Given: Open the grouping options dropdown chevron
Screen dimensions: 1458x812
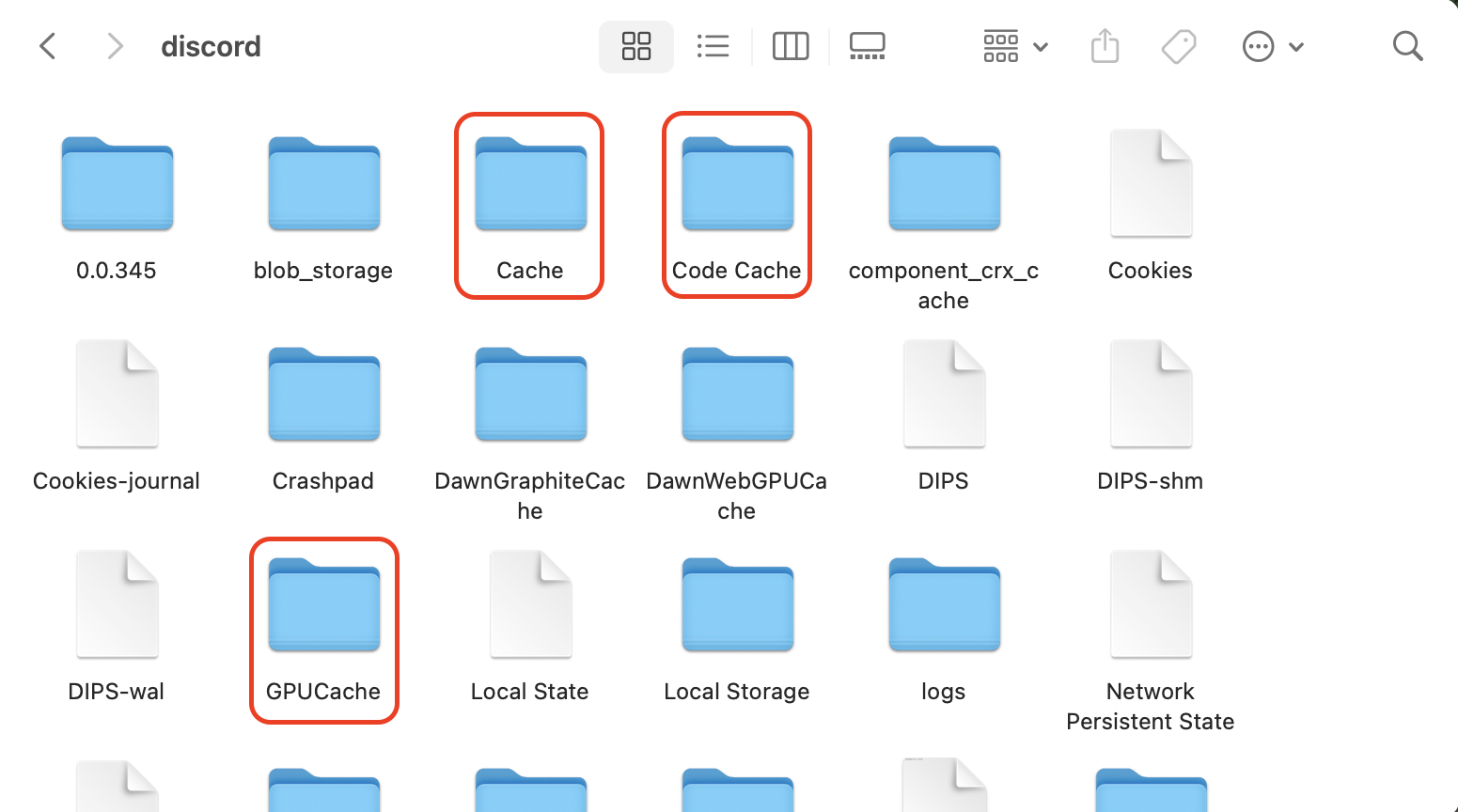Looking at the screenshot, I should click(1040, 45).
